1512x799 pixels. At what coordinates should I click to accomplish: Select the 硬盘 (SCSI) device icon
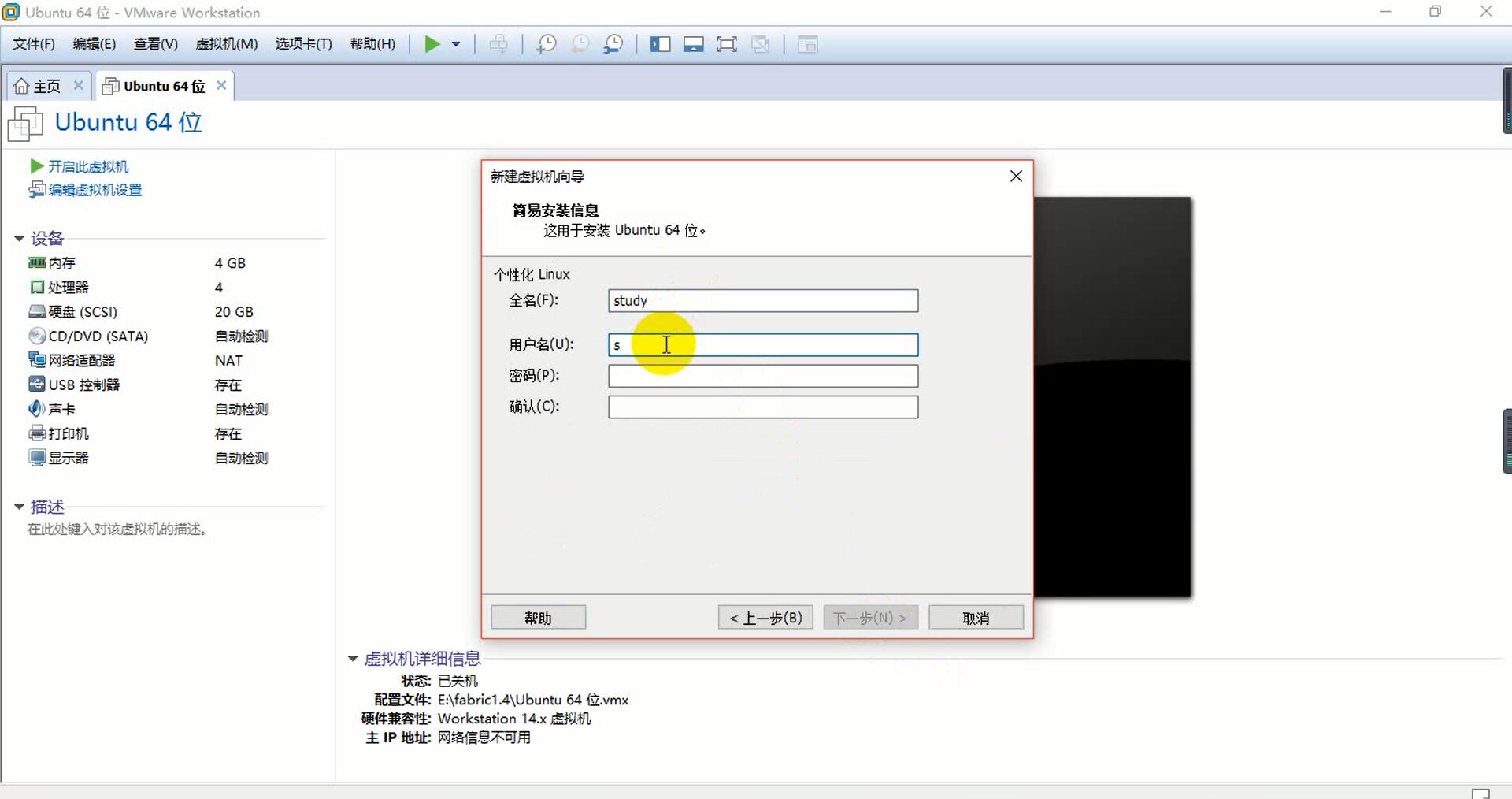37,311
